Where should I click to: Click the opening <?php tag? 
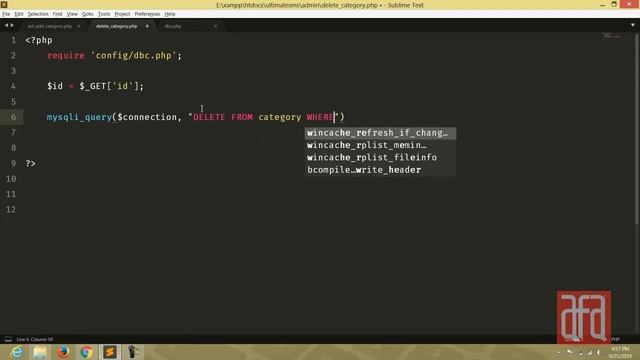(39, 40)
